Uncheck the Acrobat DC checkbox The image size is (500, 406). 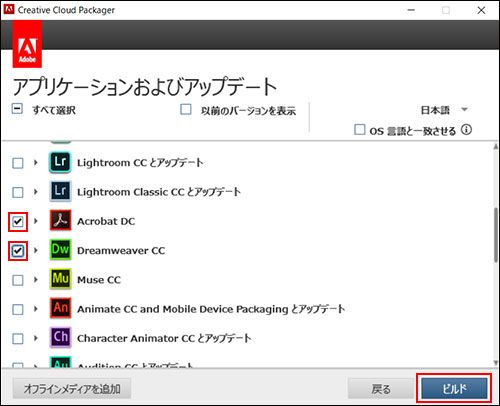coord(18,222)
